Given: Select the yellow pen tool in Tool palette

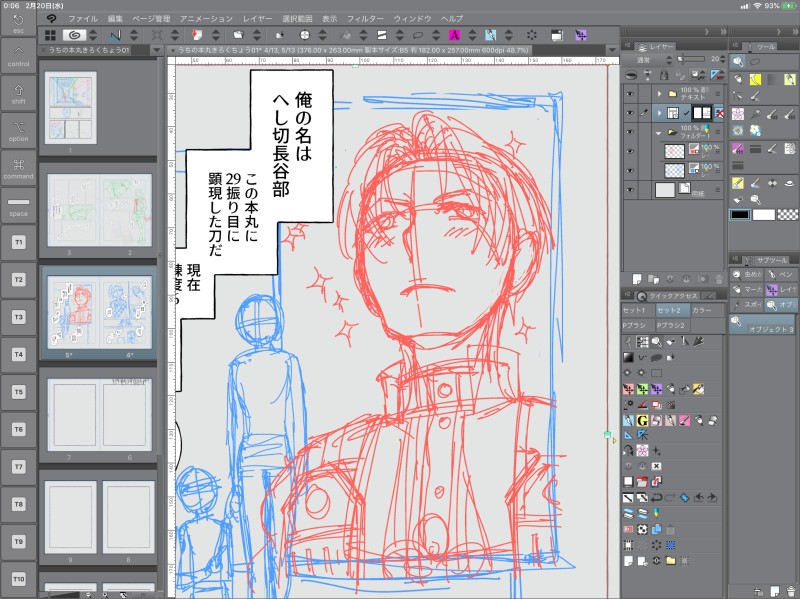Looking at the screenshot, I should 755,79.
